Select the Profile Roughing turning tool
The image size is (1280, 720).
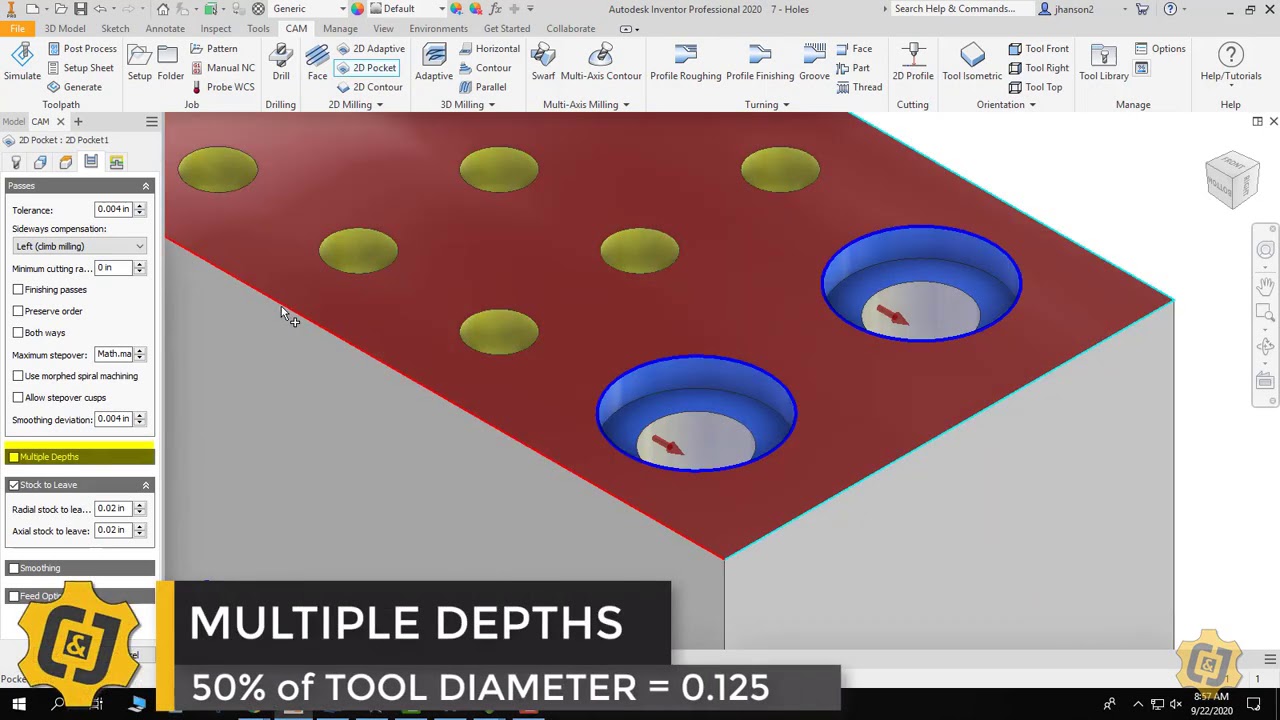coord(685,63)
